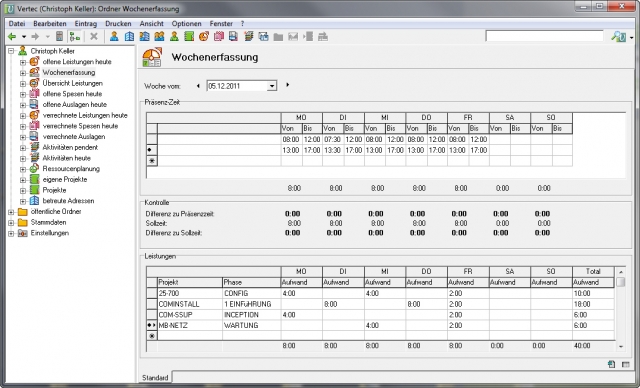The height and width of the screenshot is (388, 640).
Task: Select betreute Adressen in the tree
Action: point(68,201)
